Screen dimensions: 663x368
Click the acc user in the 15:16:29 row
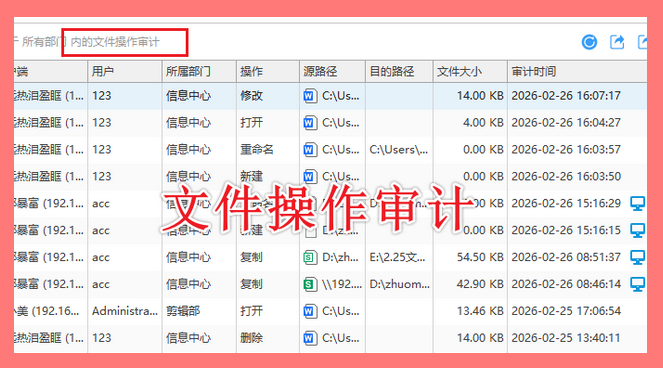click(101, 204)
